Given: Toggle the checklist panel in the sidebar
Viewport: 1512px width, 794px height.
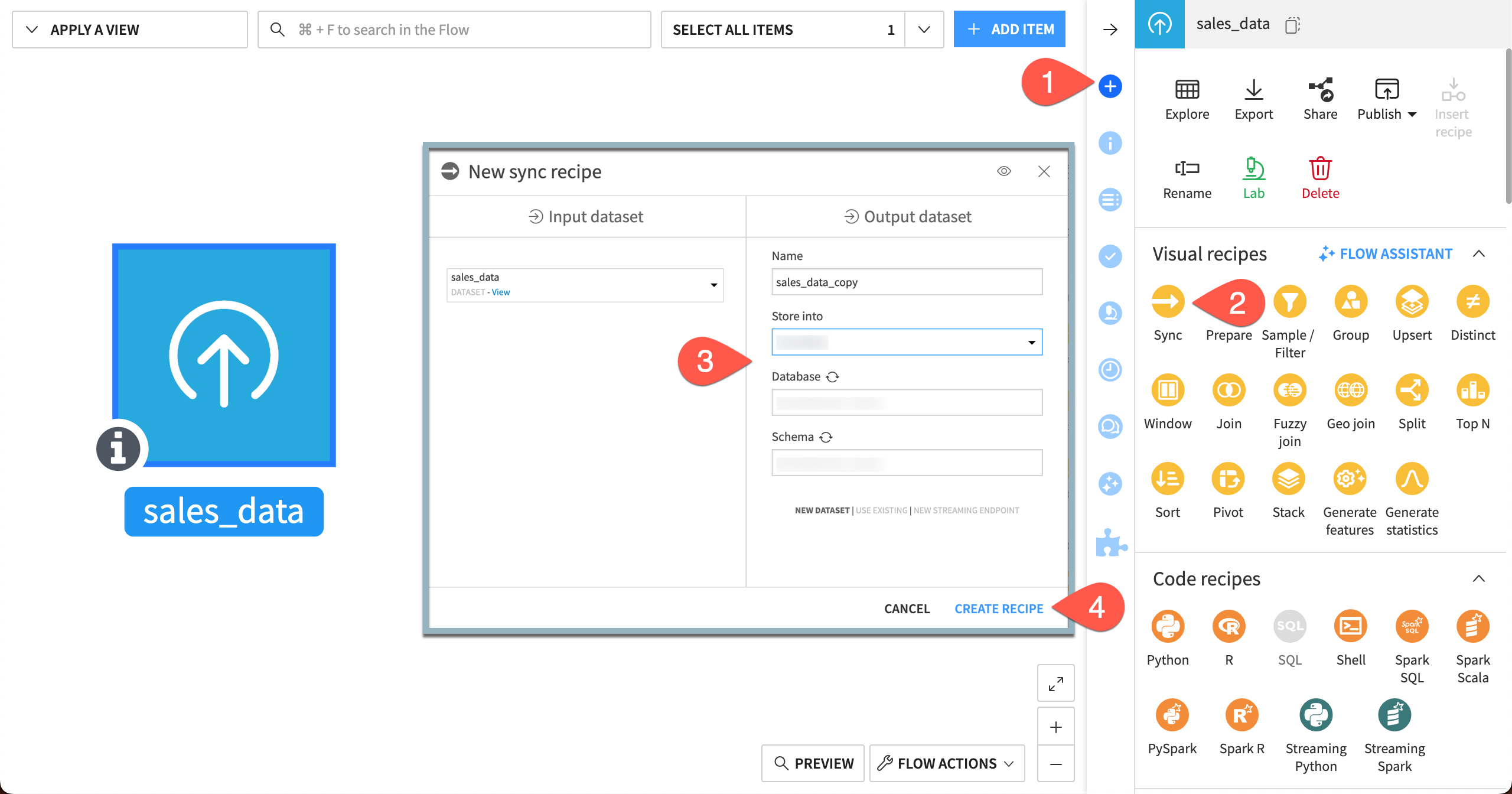Looking at the screenshot, I should click(1110, 256).
